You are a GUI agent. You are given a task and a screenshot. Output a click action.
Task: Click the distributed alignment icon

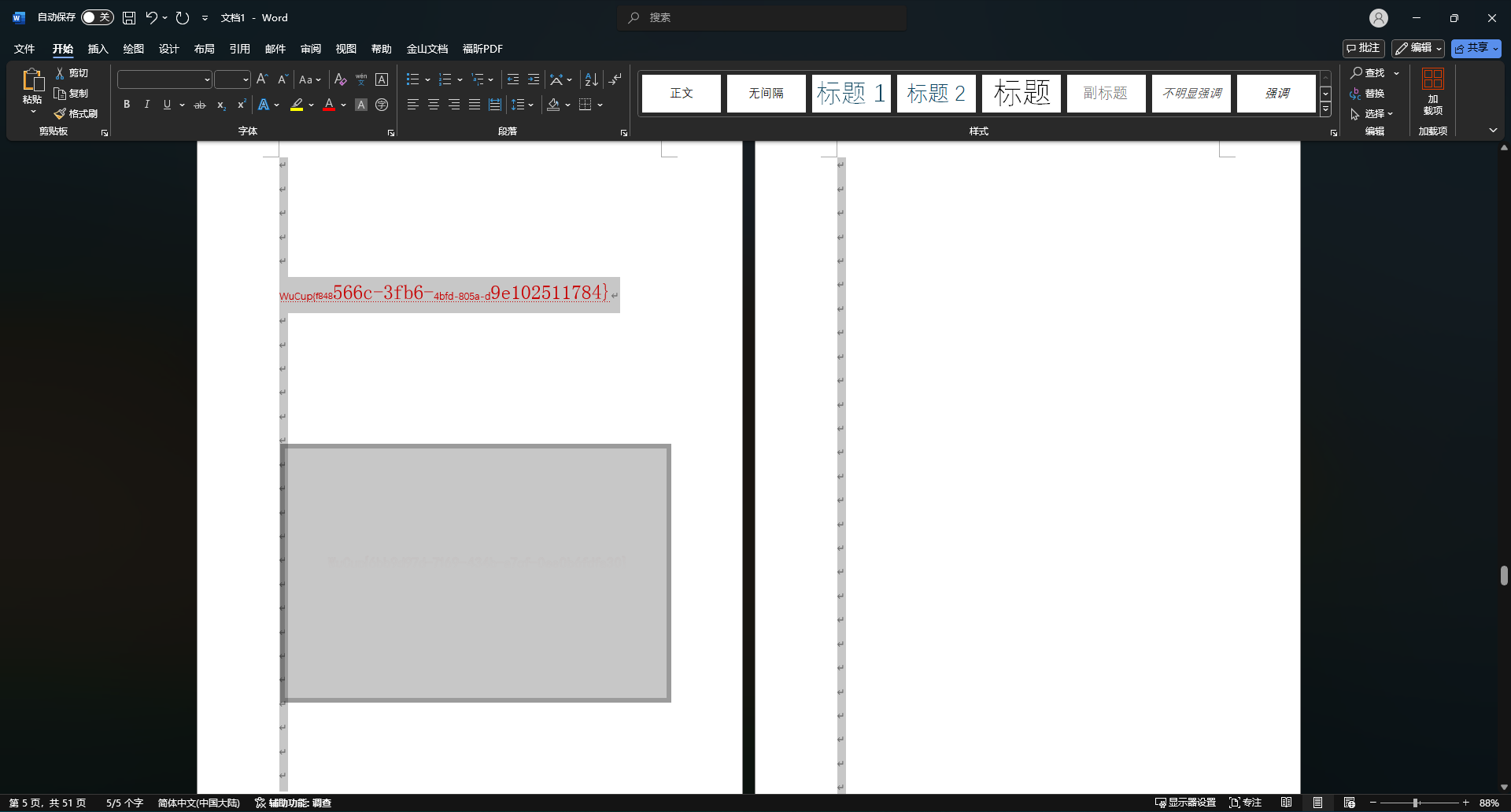[x=495, y=105]
